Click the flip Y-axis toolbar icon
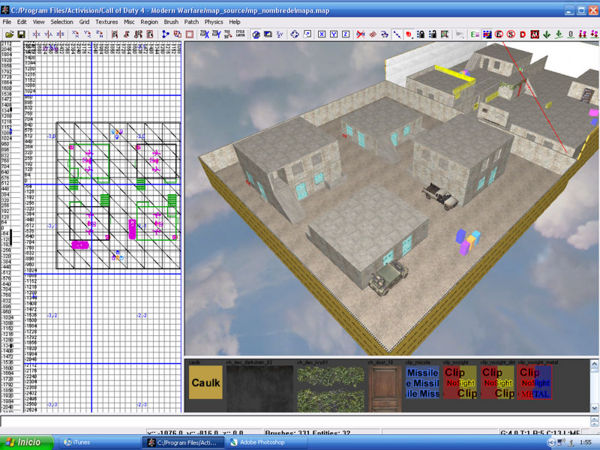 (49, 34)
